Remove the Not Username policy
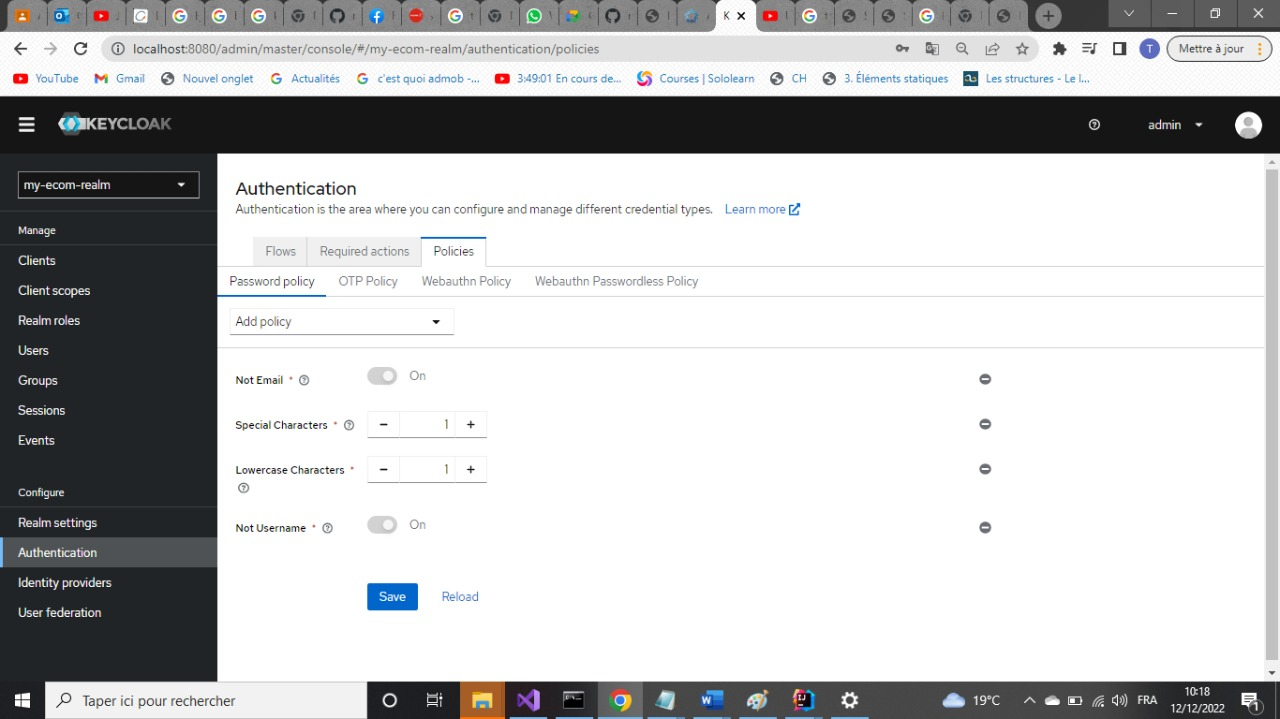Screen dimensions: 1280x719 click(x=985, y=527)
